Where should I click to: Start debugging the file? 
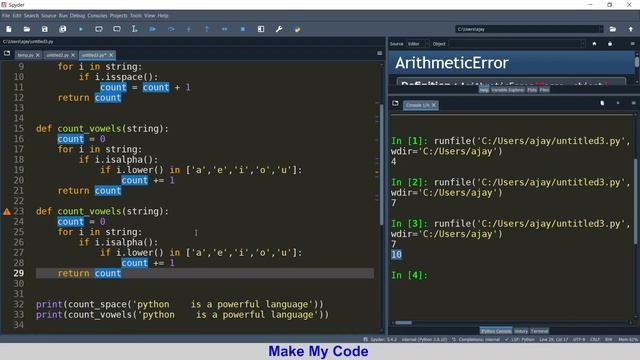pos(153,29)
